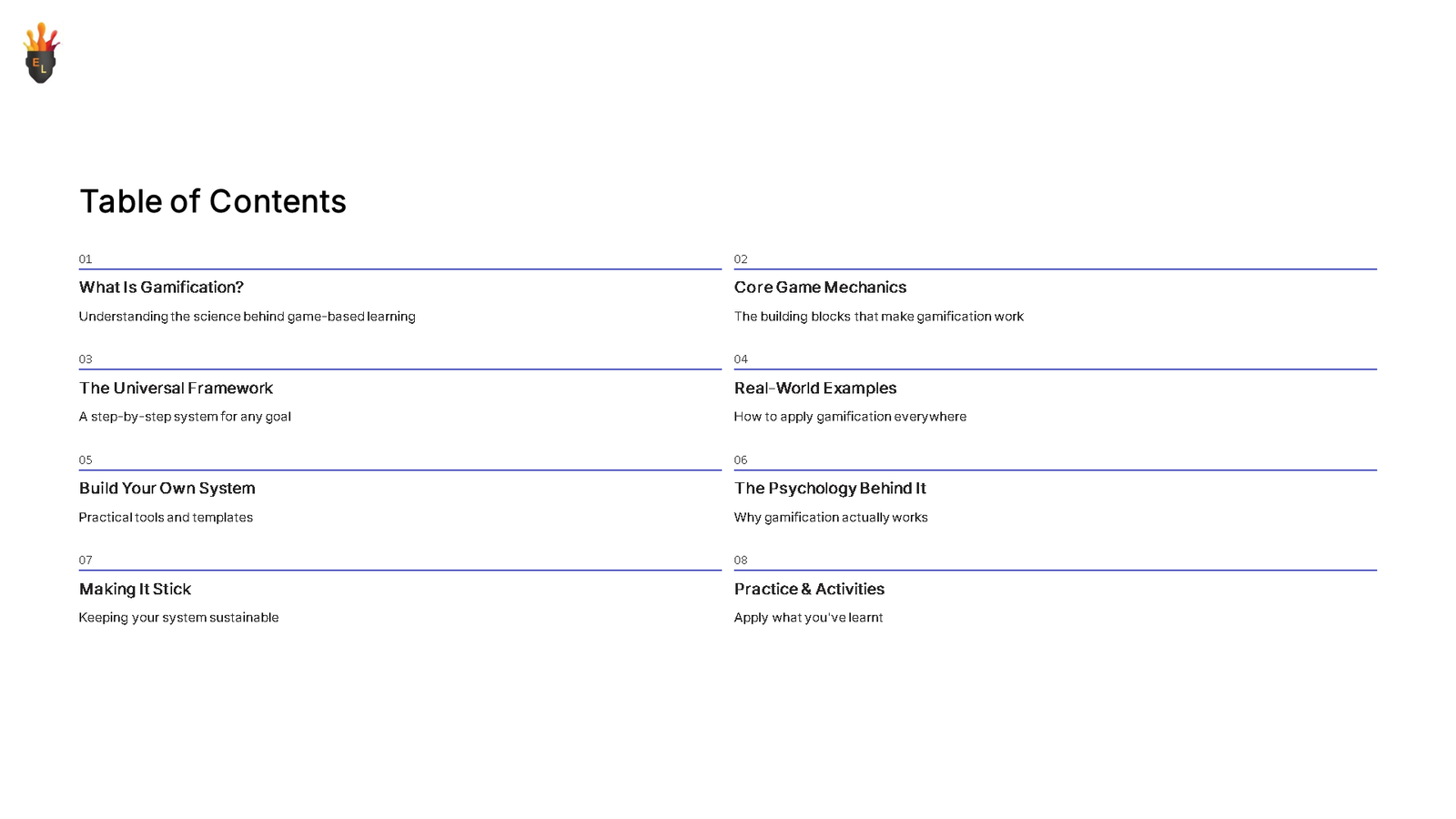Click section number 08 label

tap(741, 561)
